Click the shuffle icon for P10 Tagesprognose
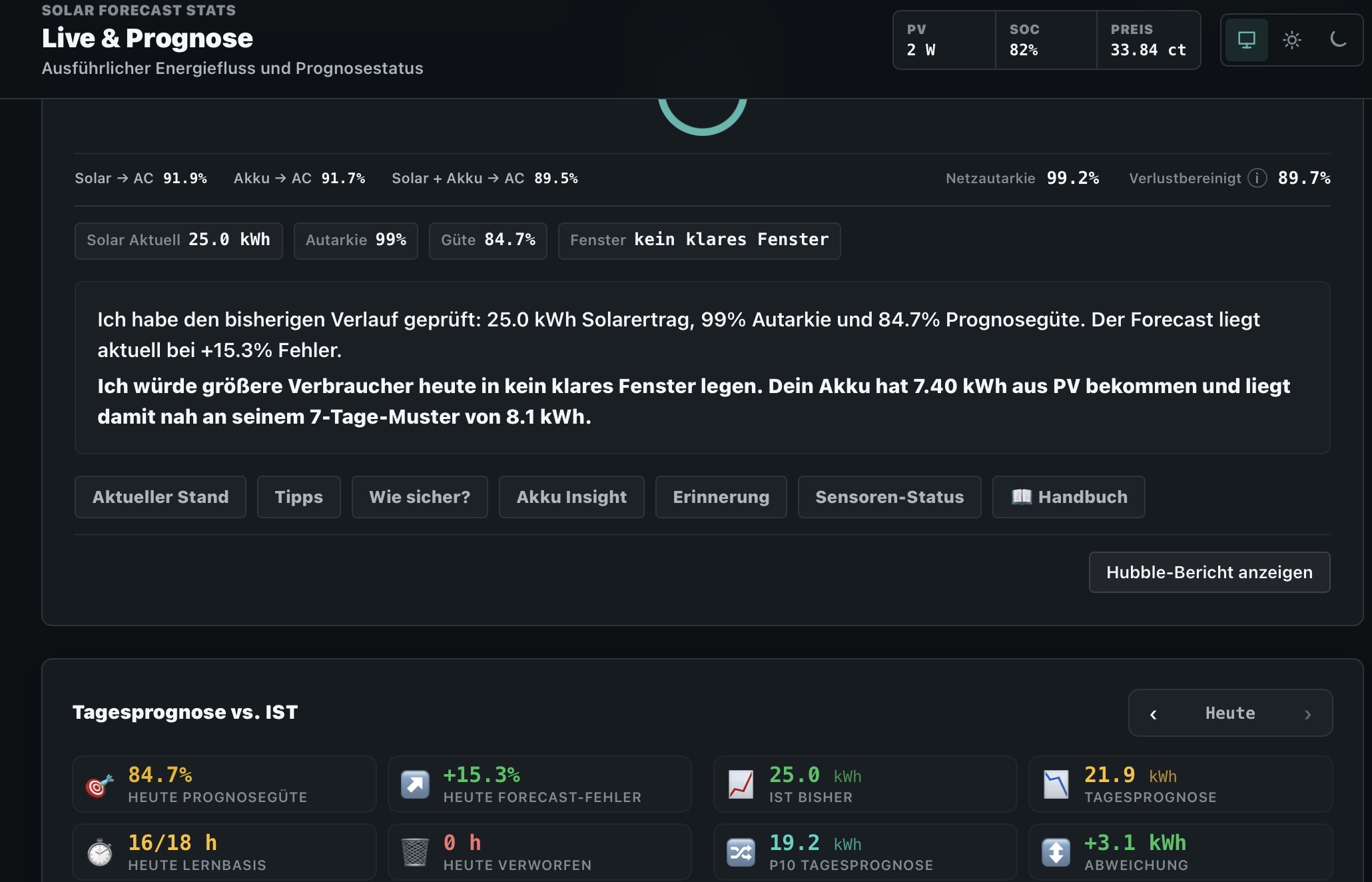Image resolution: width=1372 pixels, height=882 pixels. tap(741, 853)
